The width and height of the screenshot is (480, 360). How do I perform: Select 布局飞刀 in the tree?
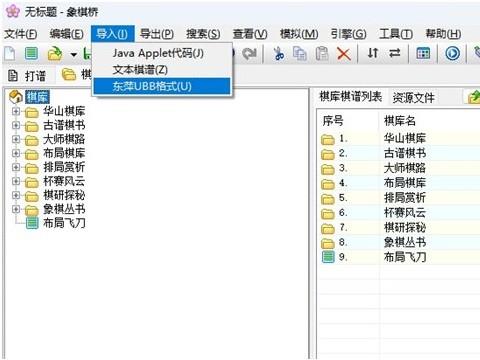click(x=64, y=223)
